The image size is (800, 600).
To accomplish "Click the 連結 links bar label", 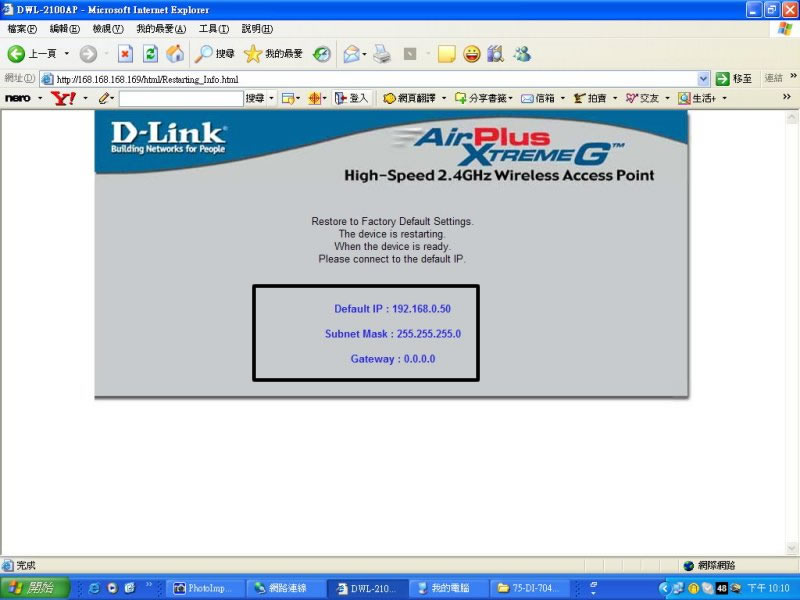I will pyautogui.click(x=773, y=79).
